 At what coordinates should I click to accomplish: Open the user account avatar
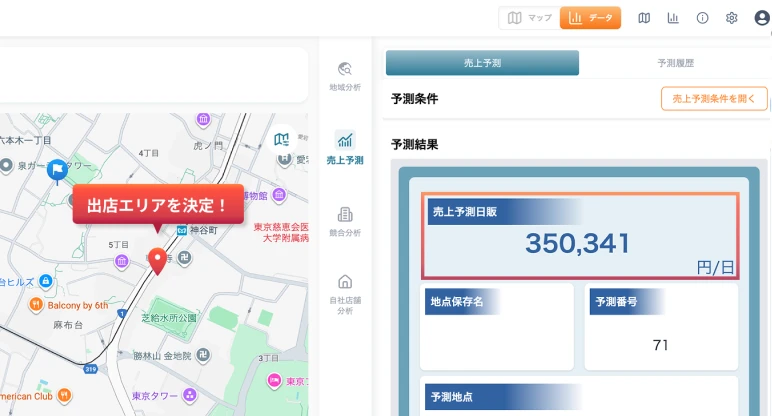coord(761,18)
